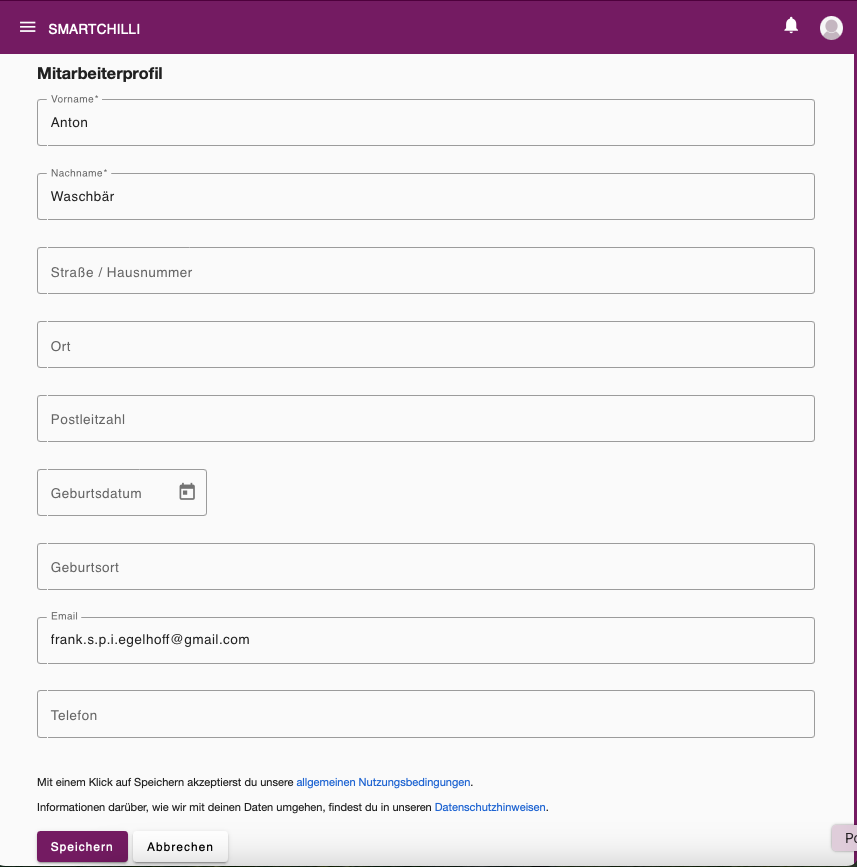Open the Geburtsdatum calendar picker icon
Viewport: 857px width, 867px height.
pyautogui.click(x=187, y=492)
